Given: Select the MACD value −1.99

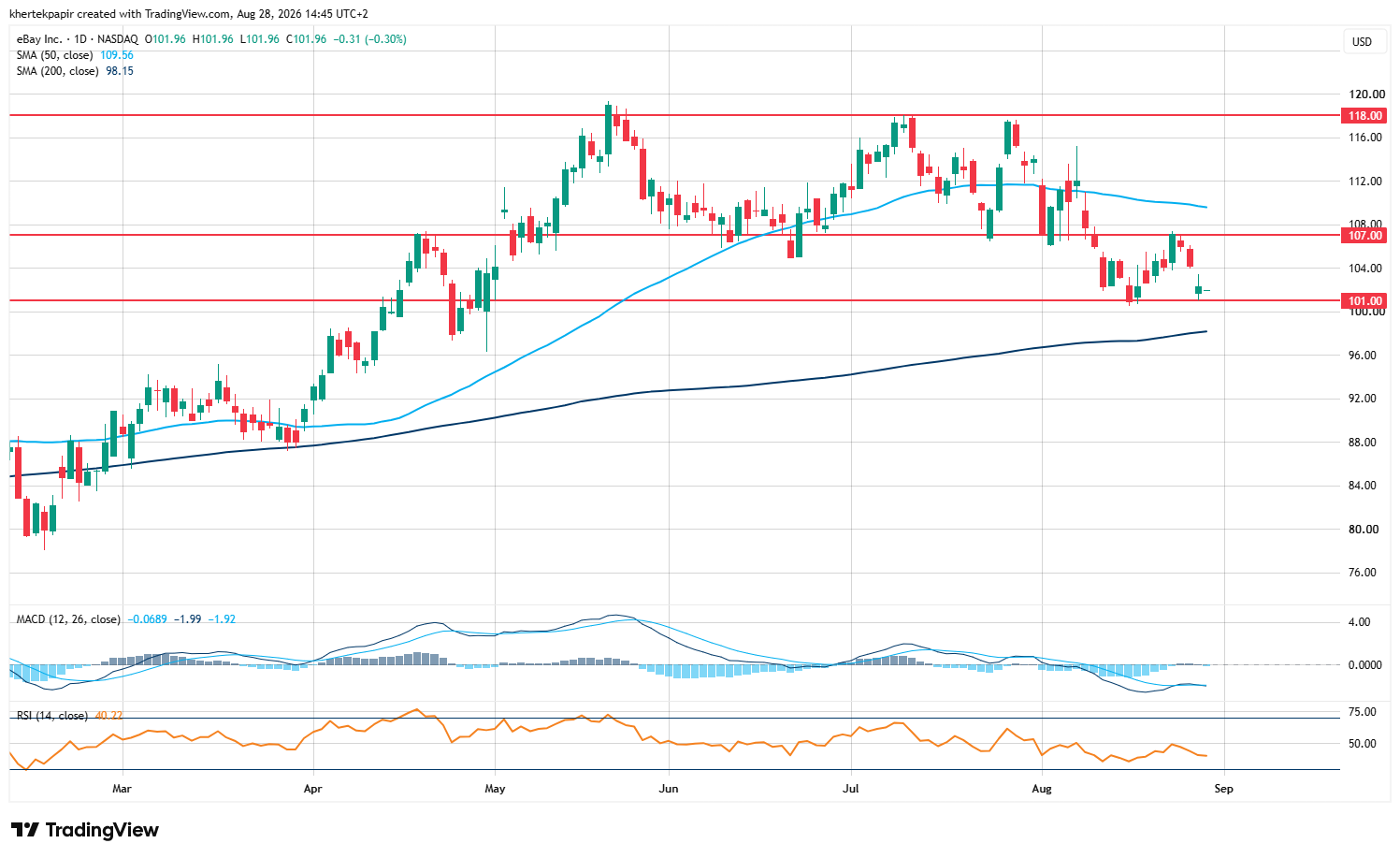Looking at the screenshot, I should pyautogui.click(x=189, y=619).
